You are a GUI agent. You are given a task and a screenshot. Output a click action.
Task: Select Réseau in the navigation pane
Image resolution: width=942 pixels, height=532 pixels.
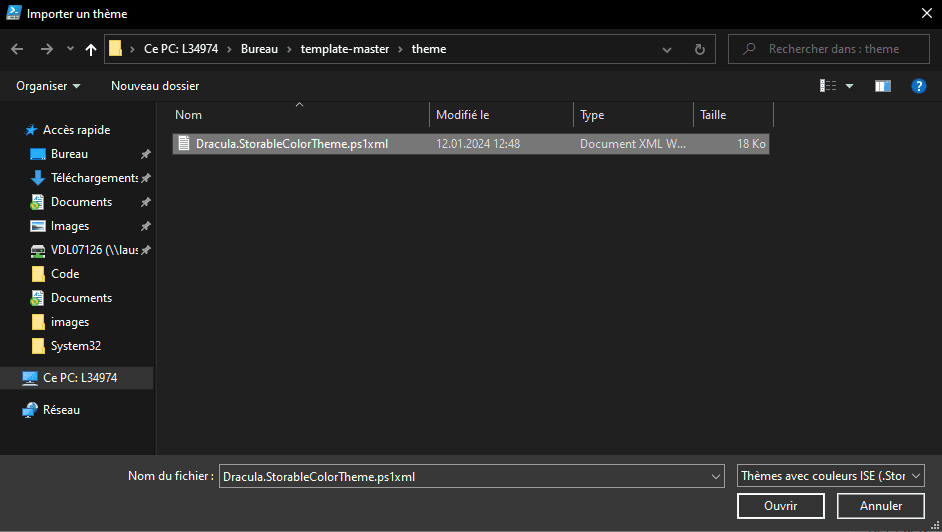(61, 410)
